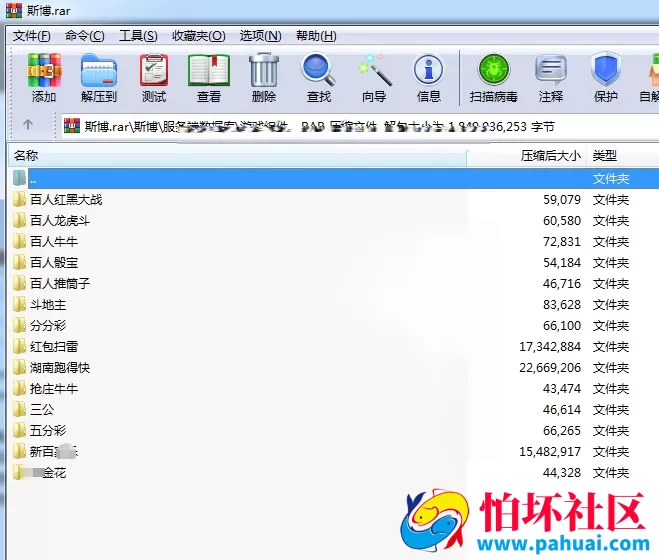Select the 百人推筒子 folder icon
The height and width of the screenshot is (560, 659).
(19, 283)
